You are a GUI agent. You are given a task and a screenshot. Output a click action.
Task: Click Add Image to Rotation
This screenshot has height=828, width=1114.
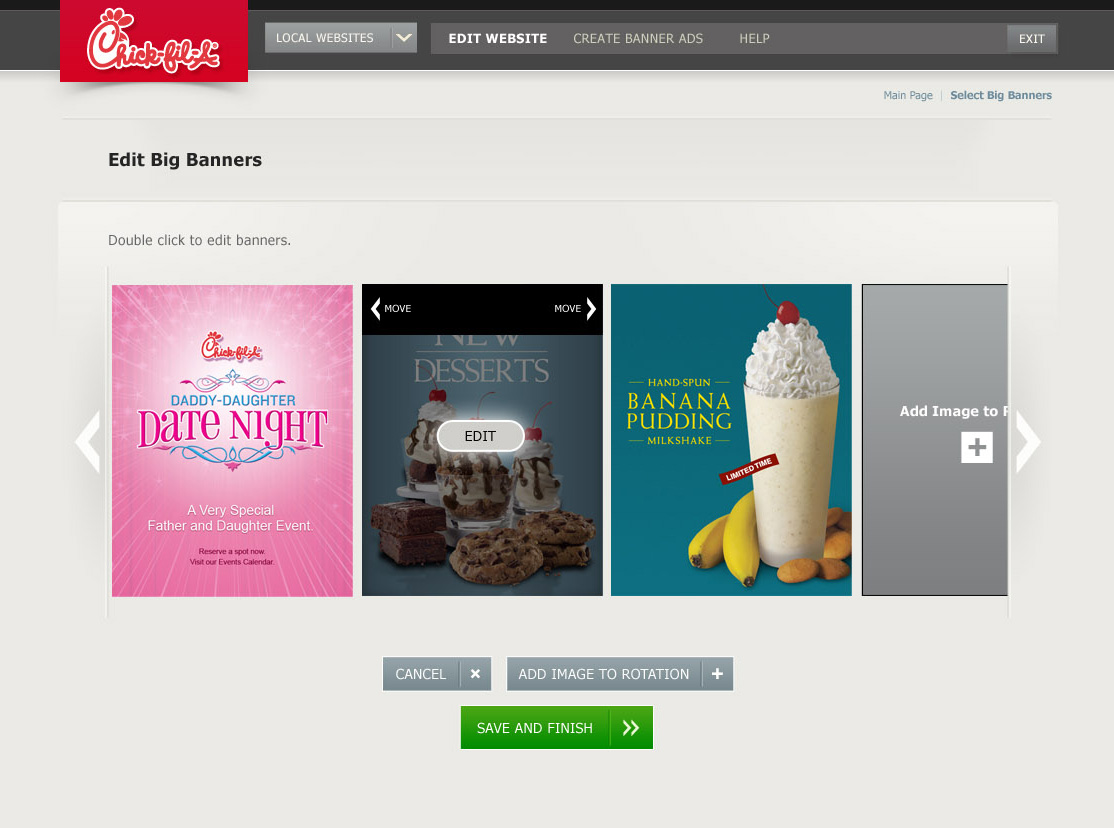[620, 674]
